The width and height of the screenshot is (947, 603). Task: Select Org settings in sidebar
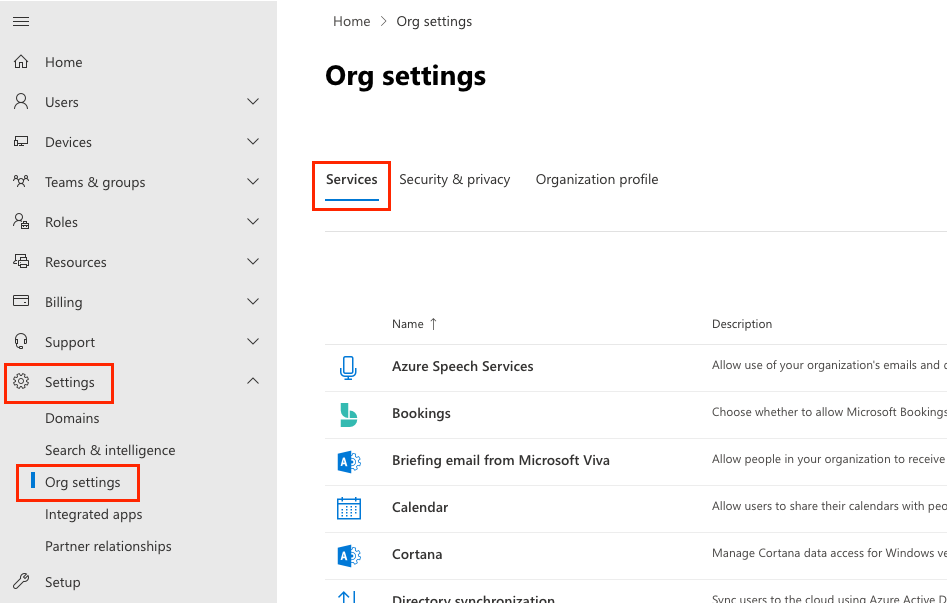click(x=83, y=482)
